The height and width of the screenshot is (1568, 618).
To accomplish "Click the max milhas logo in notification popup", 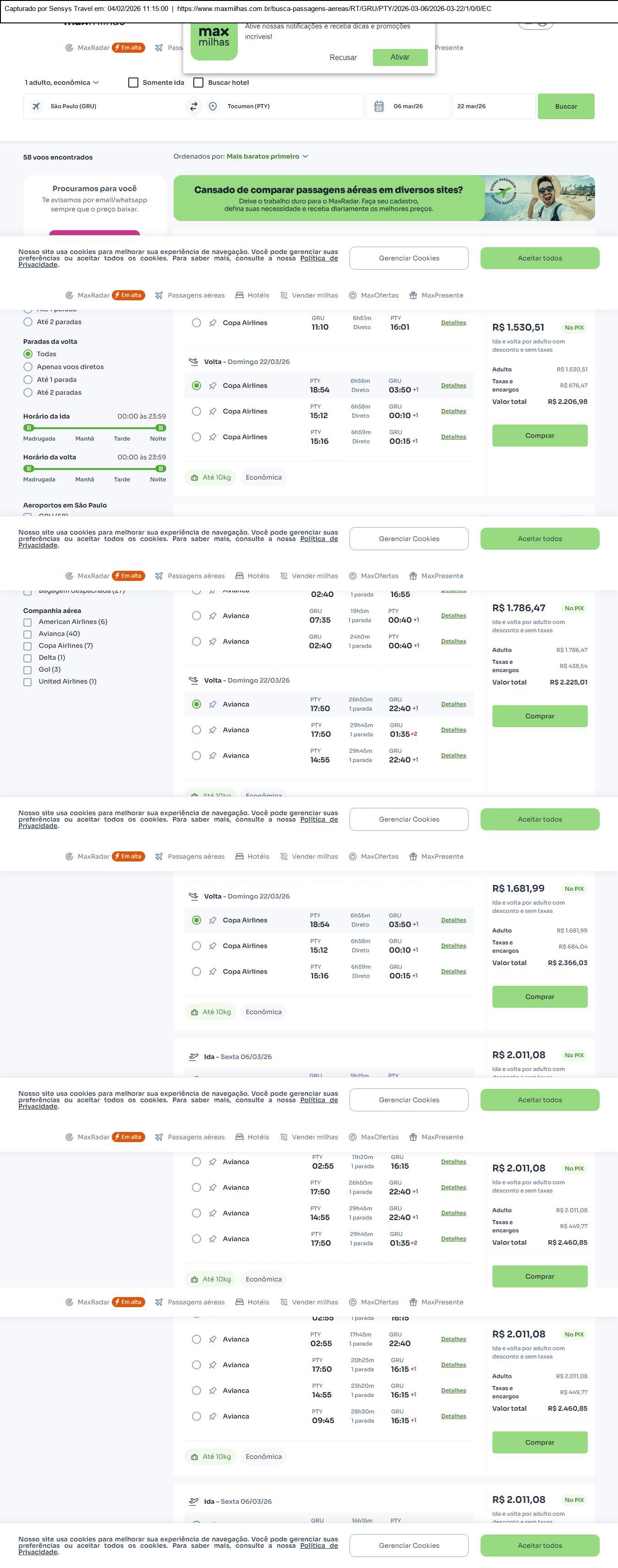I will click(x=213, y=38).
